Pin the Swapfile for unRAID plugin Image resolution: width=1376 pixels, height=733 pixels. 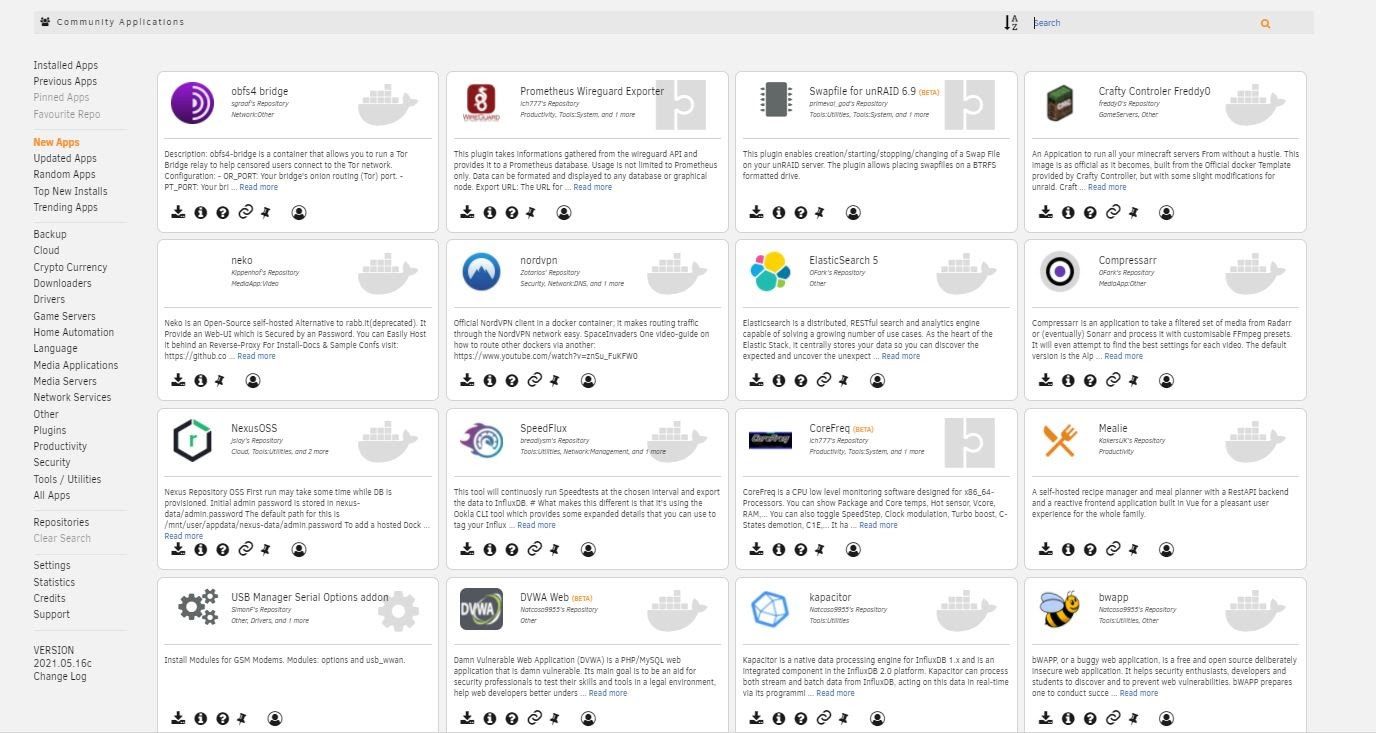point(822,213)
